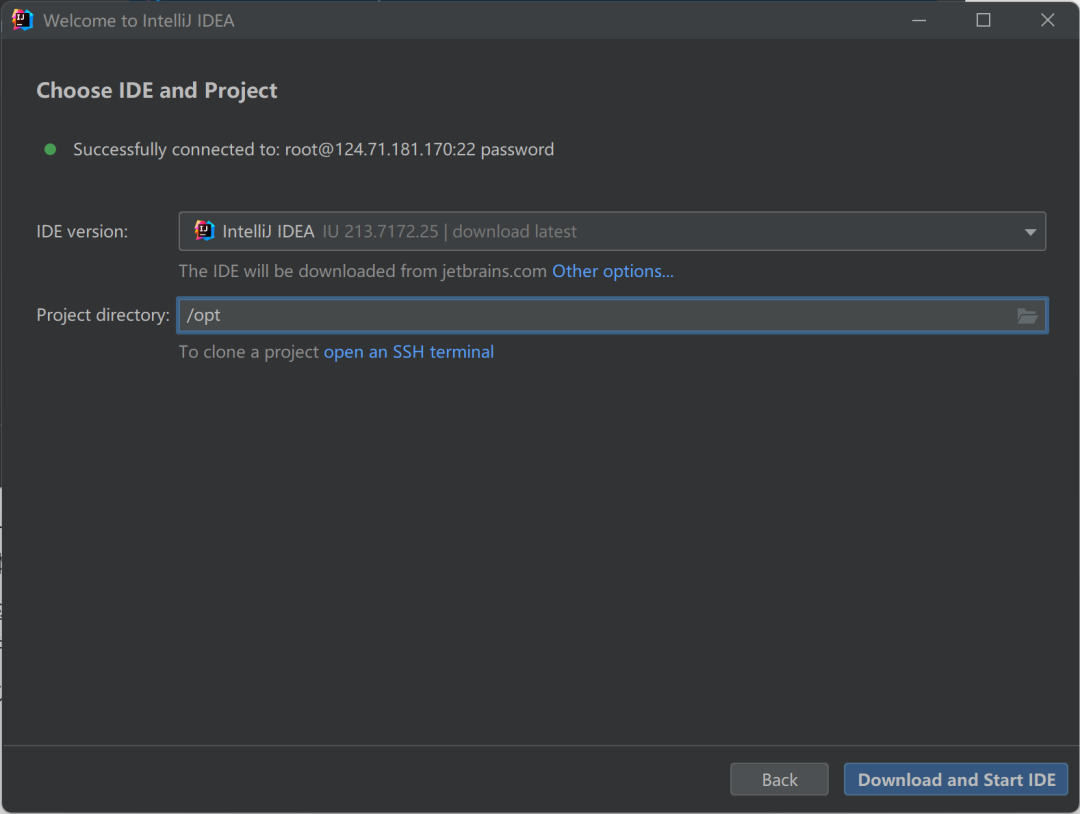This screenshot has width=1080, height=814.
Task: Click the Project directory: label
Action: (x=103, y=315)
